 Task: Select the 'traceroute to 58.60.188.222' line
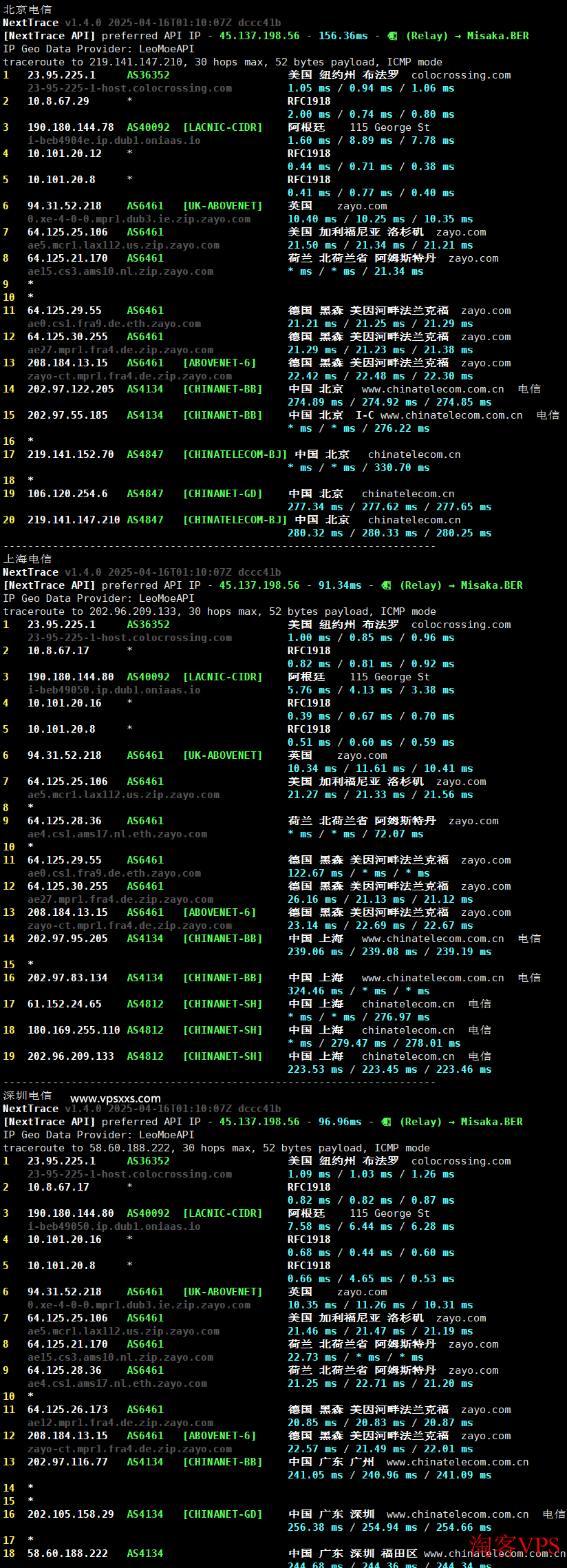216,1148
